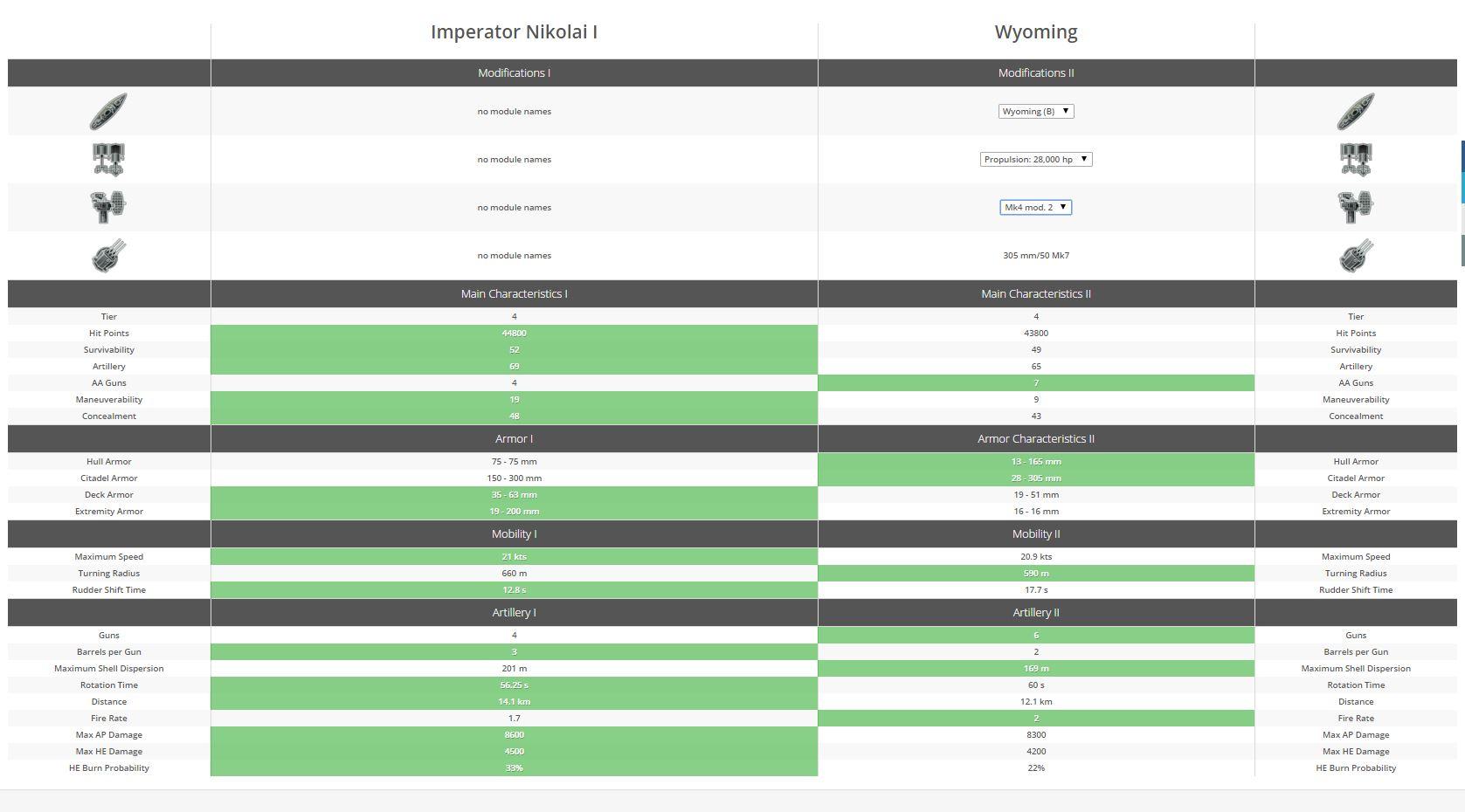The width and height of the screenshot is (1465, 812).
Task: Click the 56.25 s rotation time cell
Action: 514,685
